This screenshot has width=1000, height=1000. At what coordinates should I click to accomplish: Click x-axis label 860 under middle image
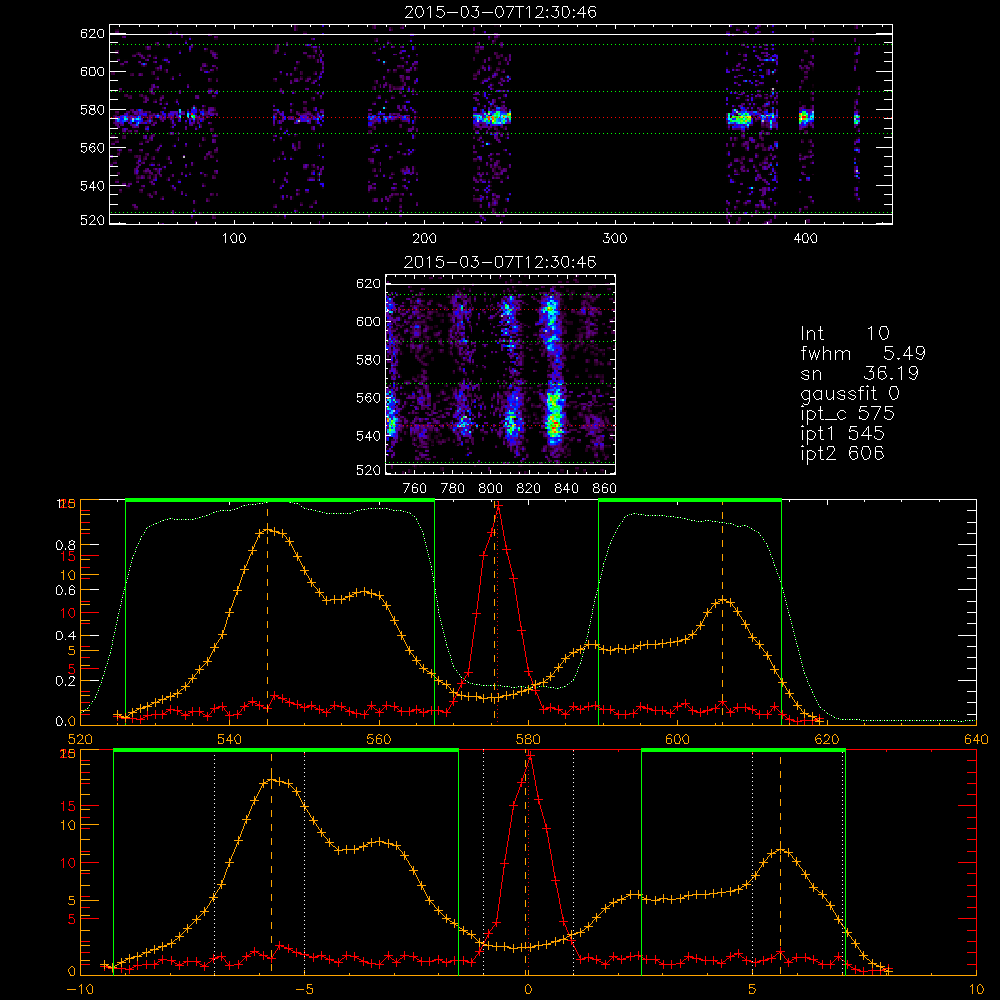click(x=604, y=489)
